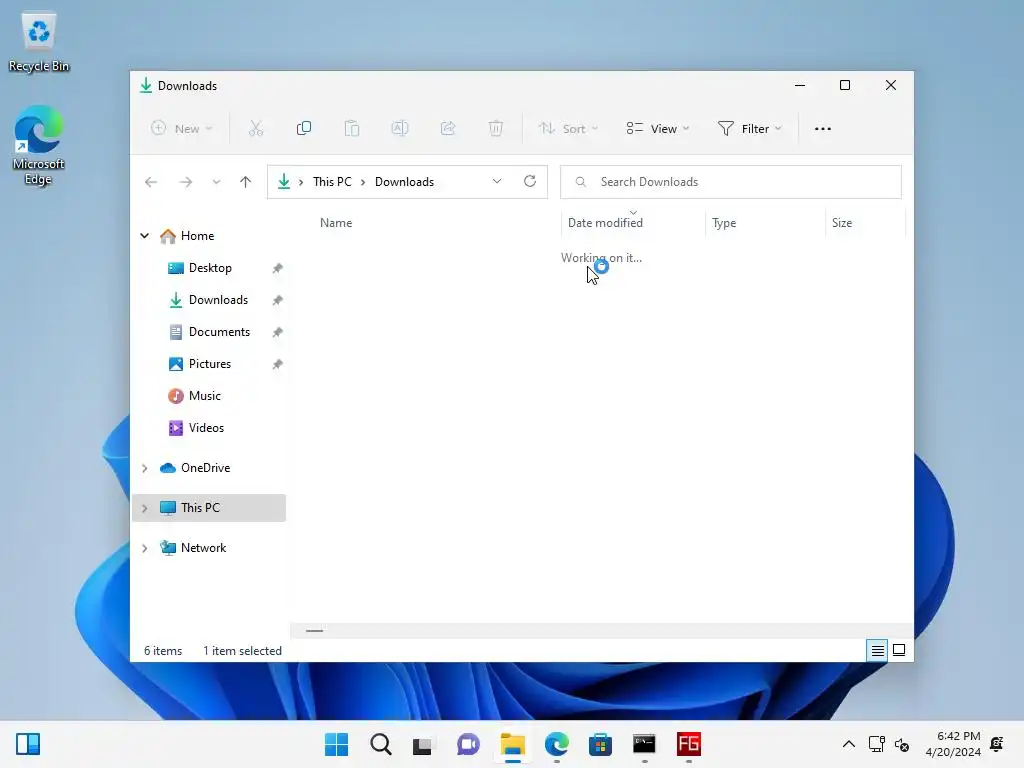This screenshot has height=768, width=1024.
Task: Go forward with the right arrow
Action: 185,182
